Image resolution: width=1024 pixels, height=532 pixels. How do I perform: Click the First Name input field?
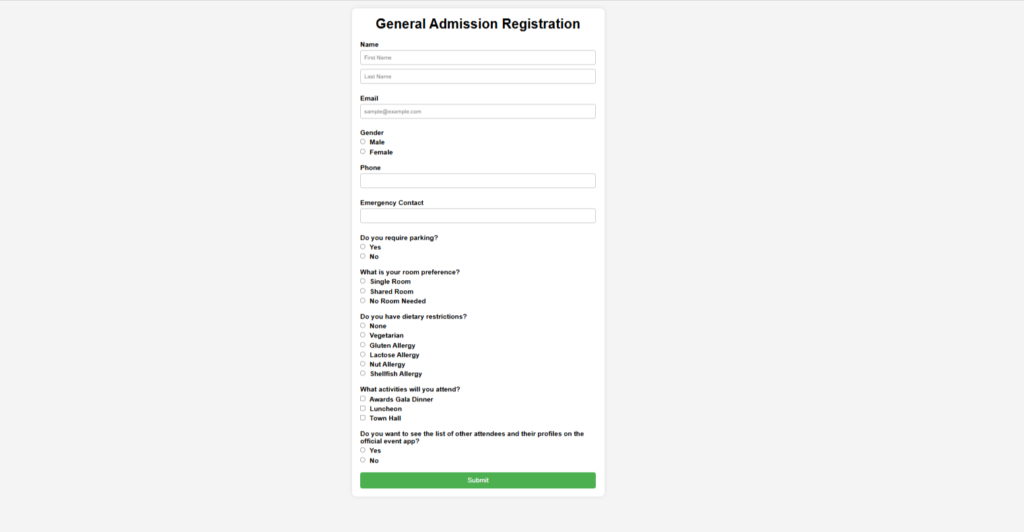click(x=477, y=57)
